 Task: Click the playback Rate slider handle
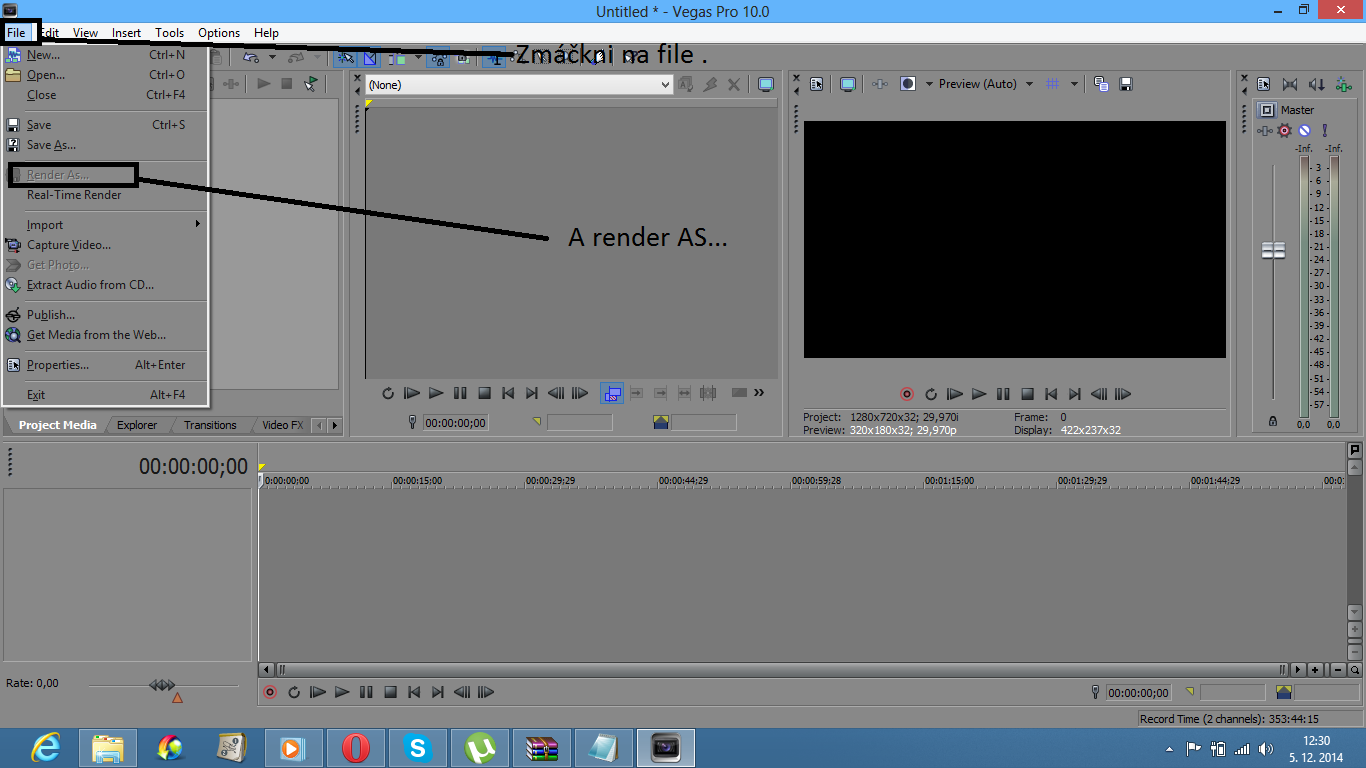(x=162, y=685)
